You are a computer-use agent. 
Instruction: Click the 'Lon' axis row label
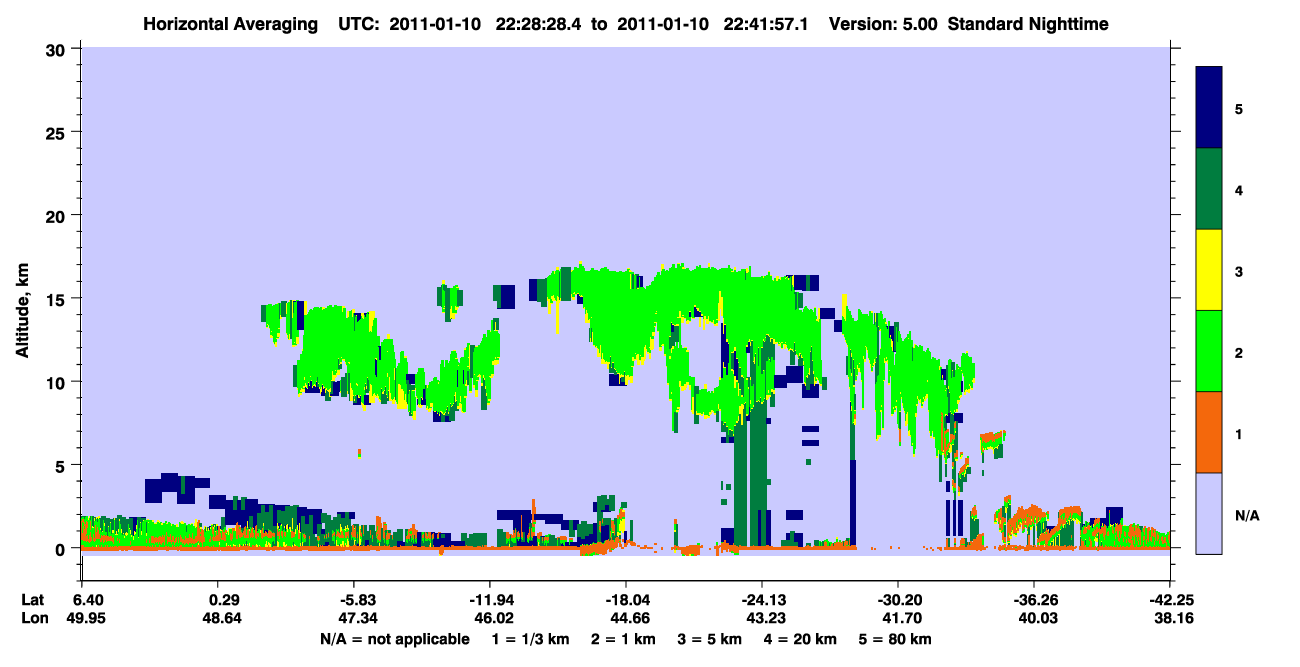pyautogui.click(x=33, y=619)
